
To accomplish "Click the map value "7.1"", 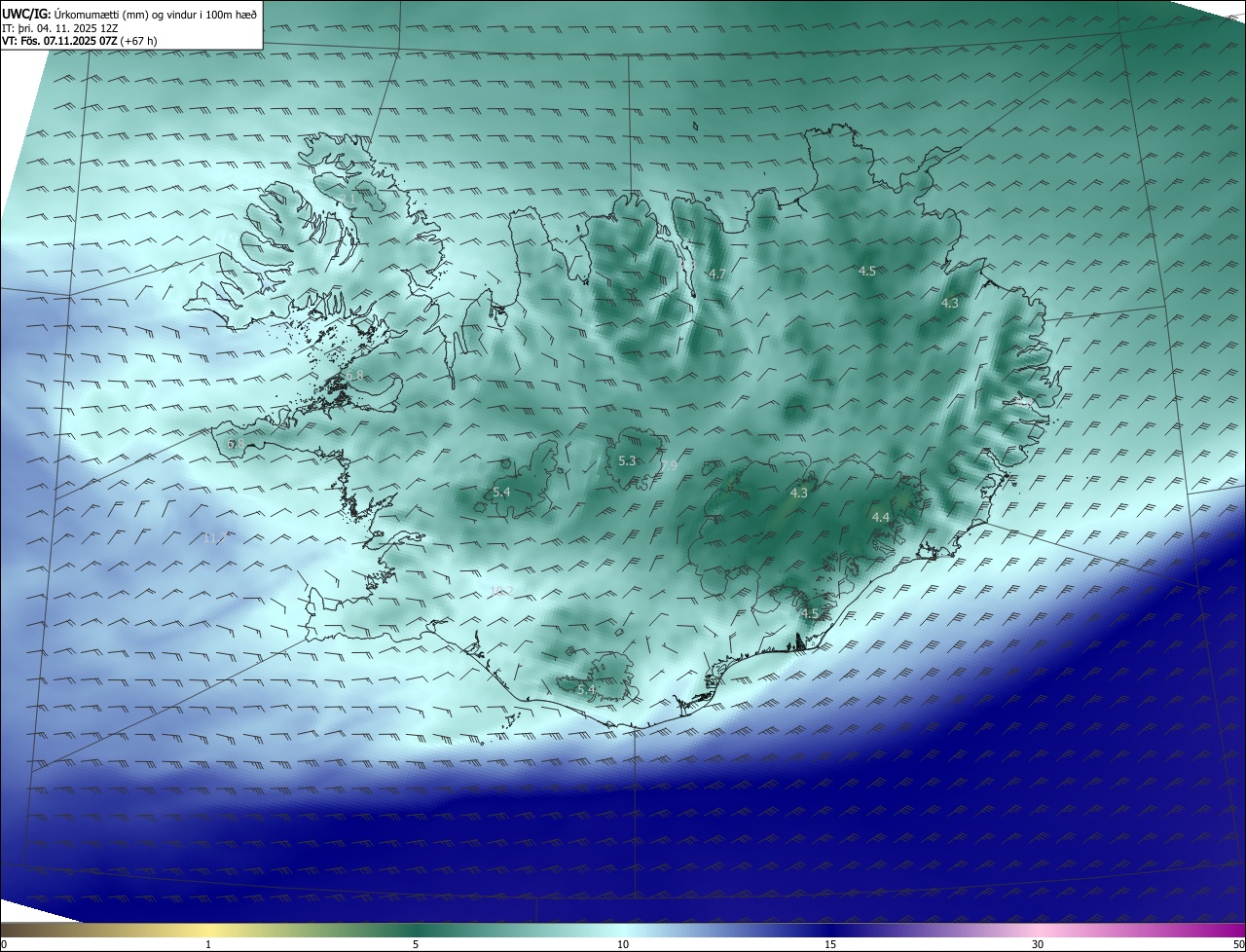I will [x=348, y=199].
